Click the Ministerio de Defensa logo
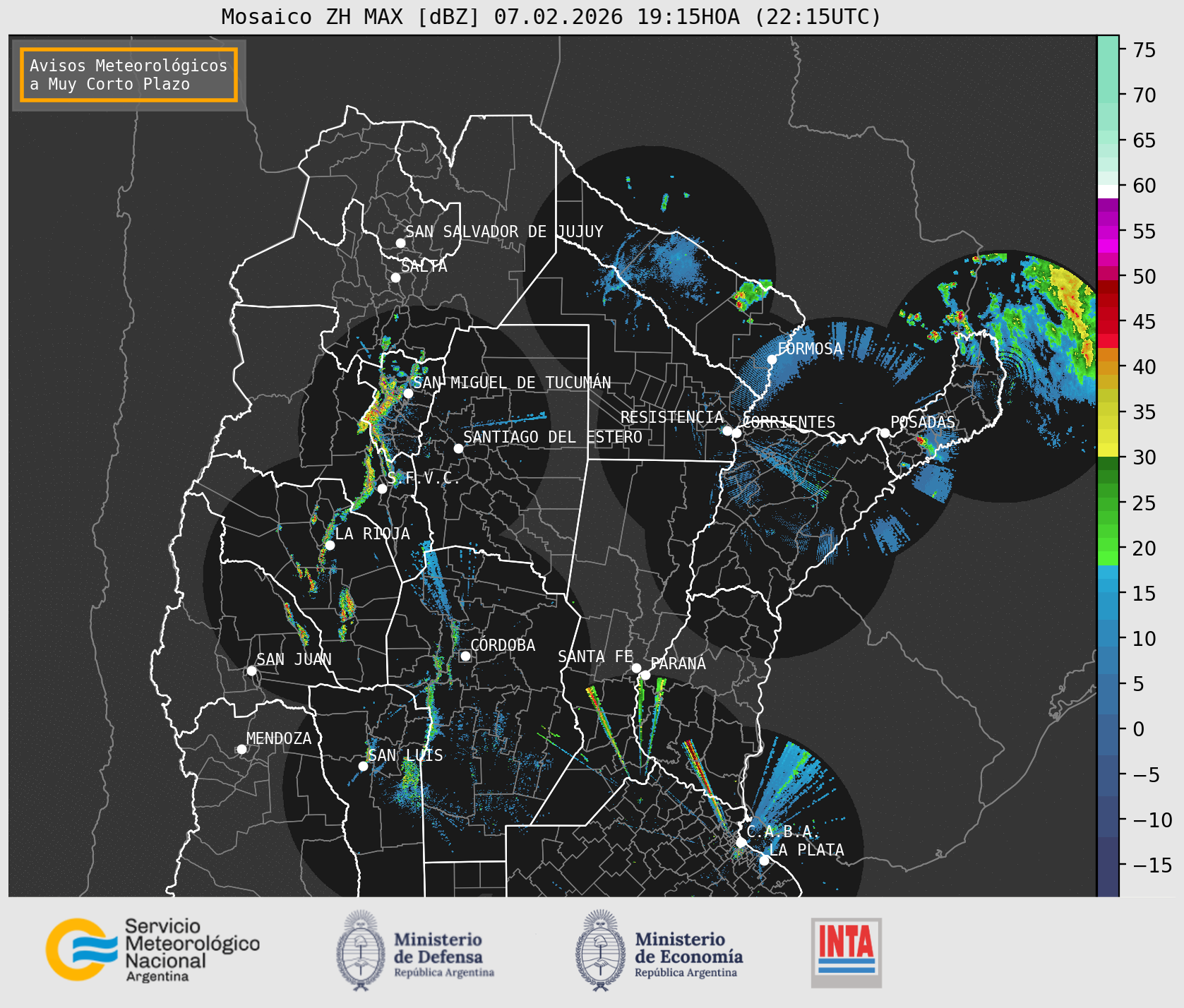 point(415,950)
